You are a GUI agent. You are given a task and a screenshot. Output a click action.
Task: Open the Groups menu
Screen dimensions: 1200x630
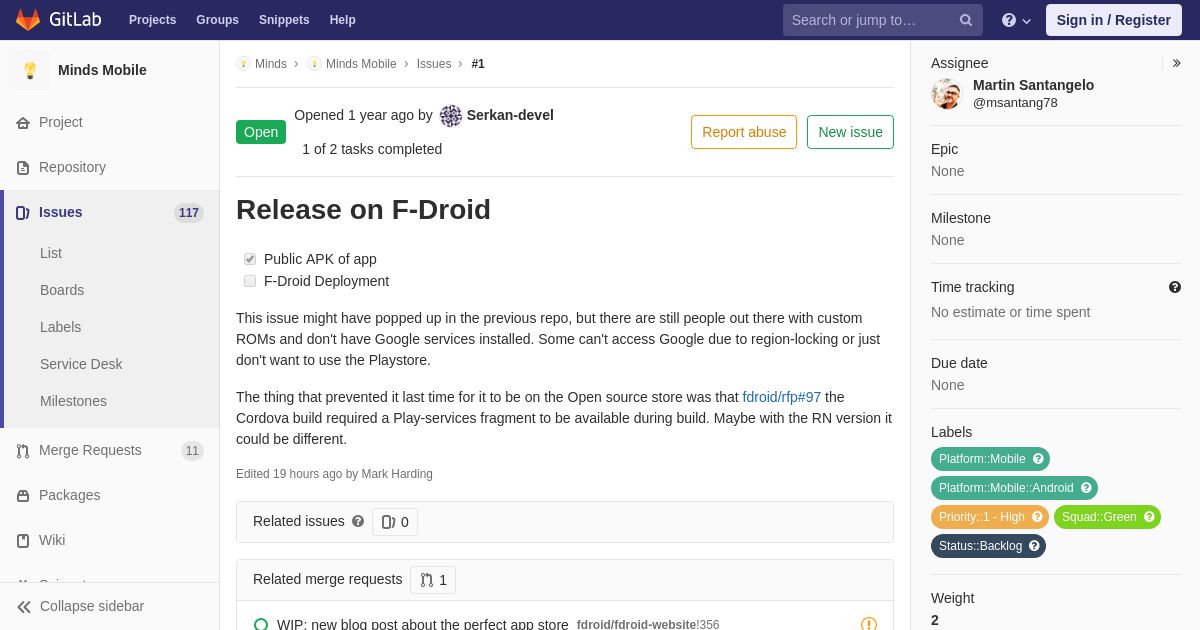[x=217, y=20]
